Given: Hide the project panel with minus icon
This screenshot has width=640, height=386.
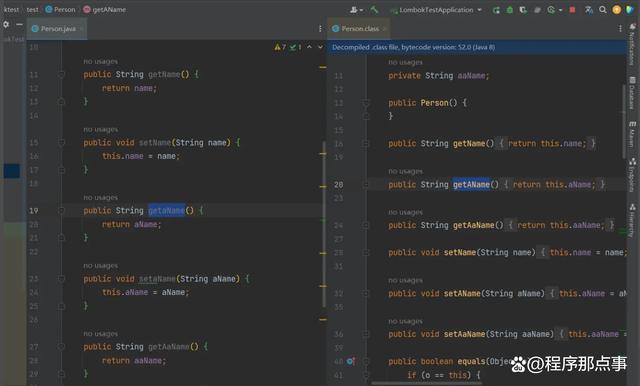Looking at the screenshot, I should pos(19,24).
